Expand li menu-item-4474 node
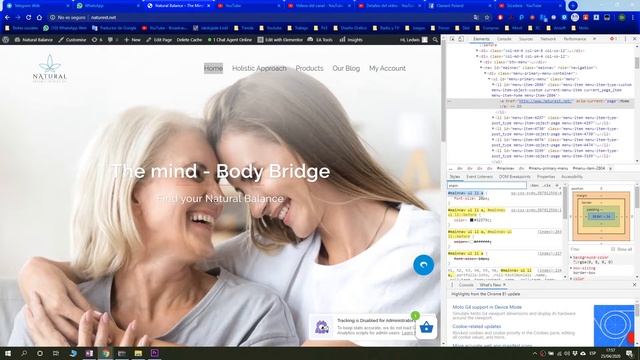The height and width of the screenshot is (360, 640). 493,140
